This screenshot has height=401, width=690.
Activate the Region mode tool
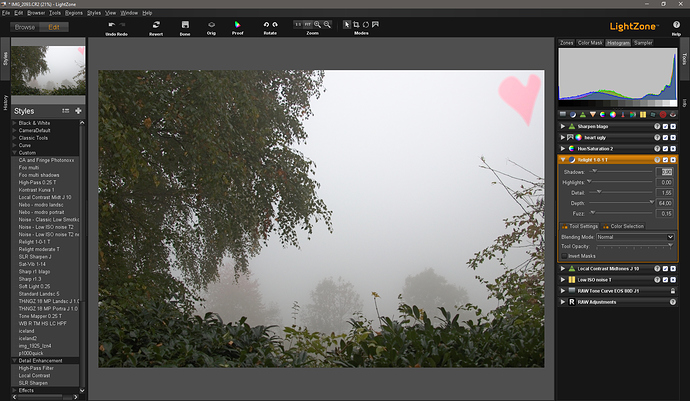(x=375, y=25)
